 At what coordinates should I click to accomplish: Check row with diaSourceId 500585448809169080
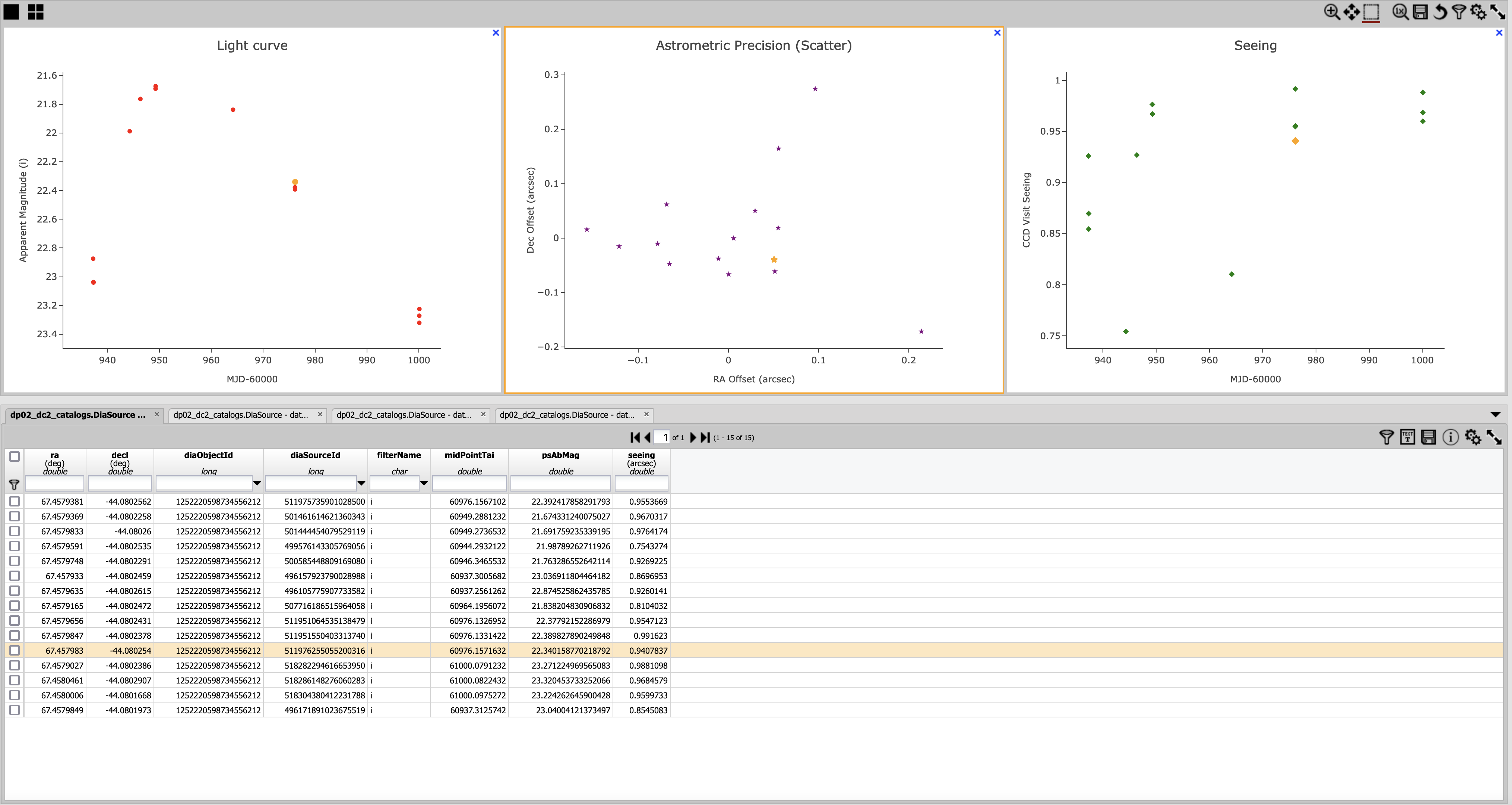15,561
